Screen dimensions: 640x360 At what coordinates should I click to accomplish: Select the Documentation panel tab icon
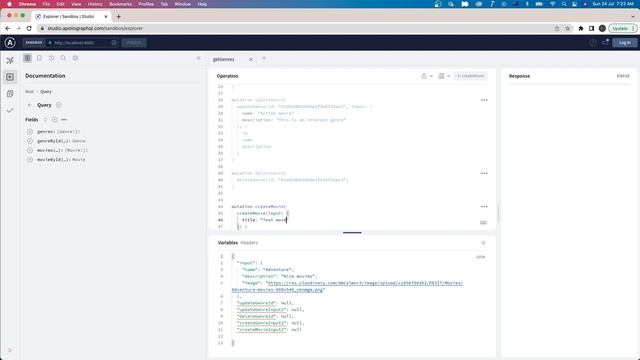[x=27, y=58]
